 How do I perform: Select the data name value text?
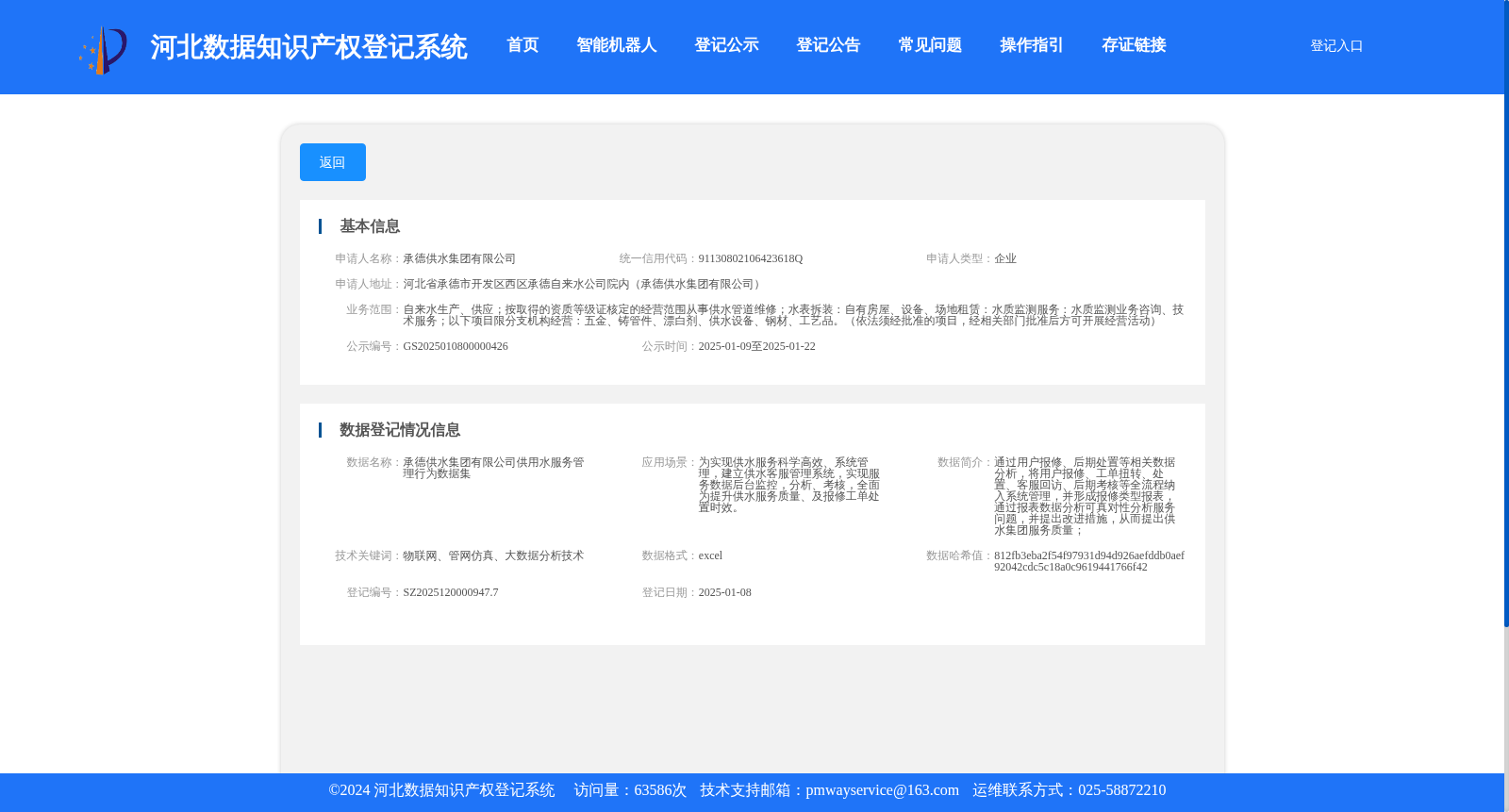[x=493, y=468]
